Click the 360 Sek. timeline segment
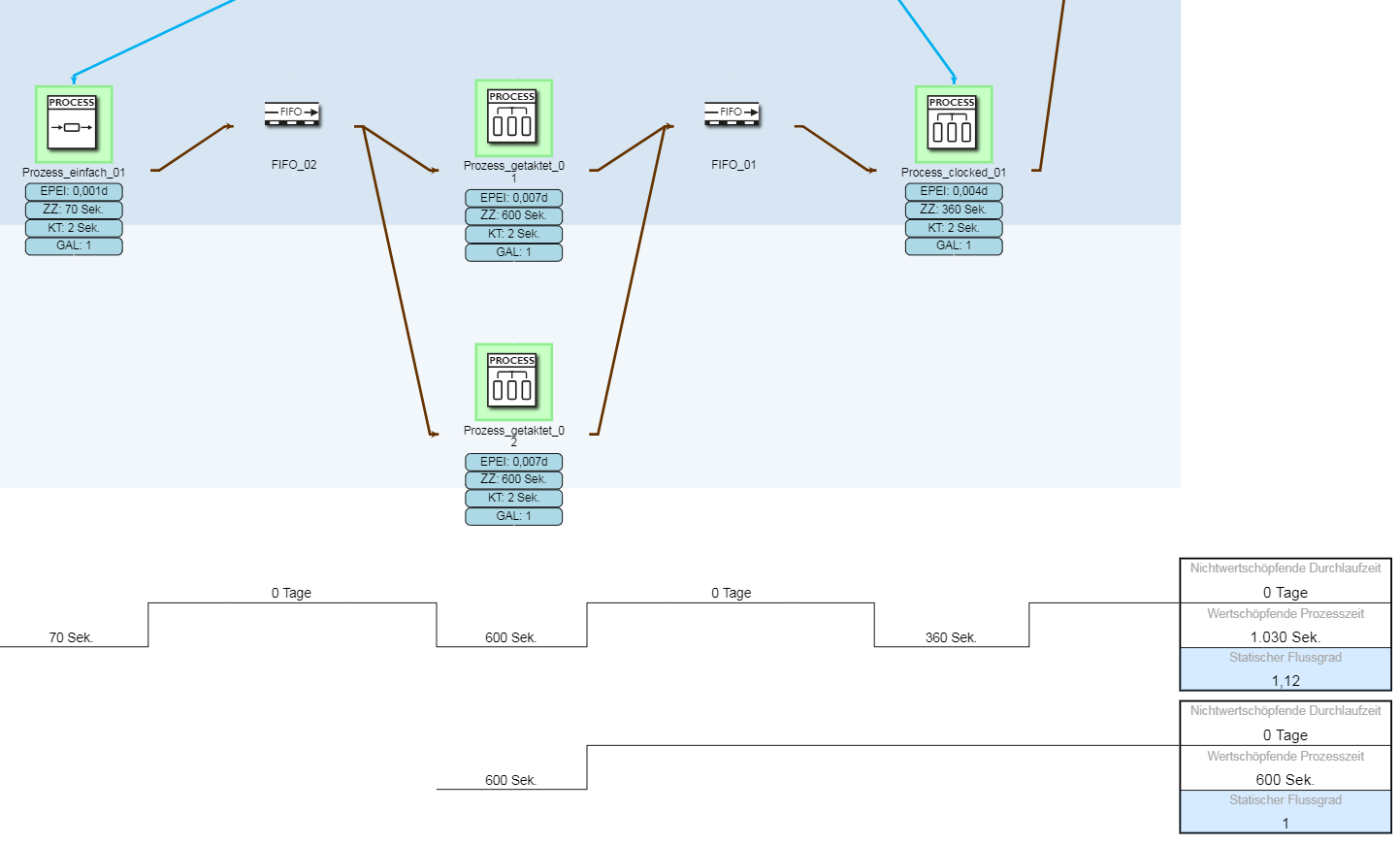Image resolution: width=1400 pixels, height=845 pixels. [951, 637]
